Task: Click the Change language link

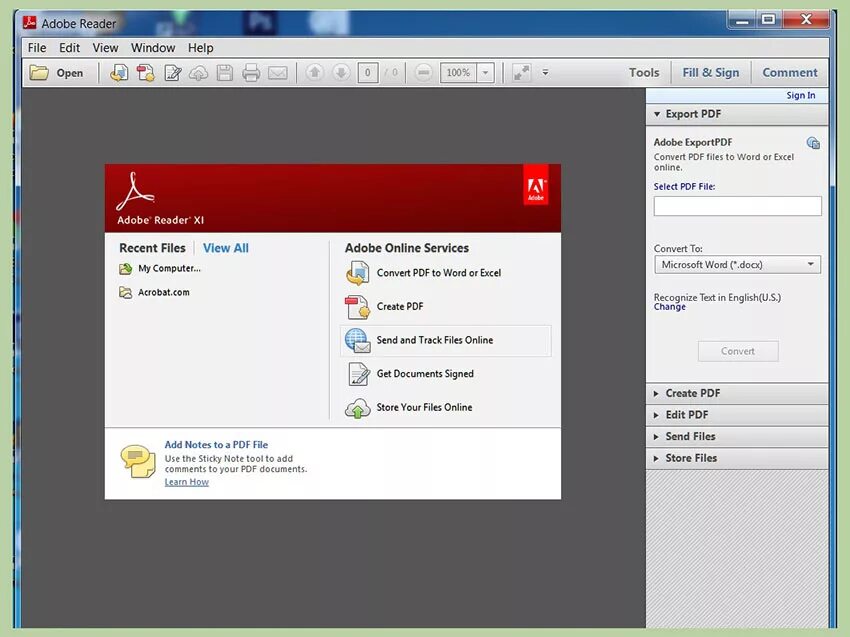Action: [669, 307]
